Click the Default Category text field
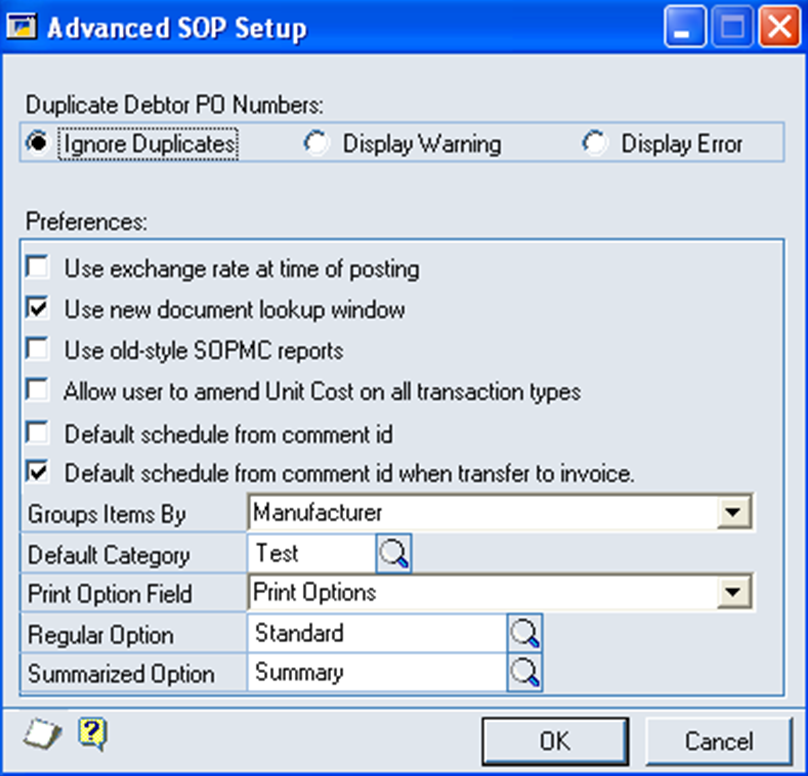Screen dimensions: 808x776 click(310, 554)
